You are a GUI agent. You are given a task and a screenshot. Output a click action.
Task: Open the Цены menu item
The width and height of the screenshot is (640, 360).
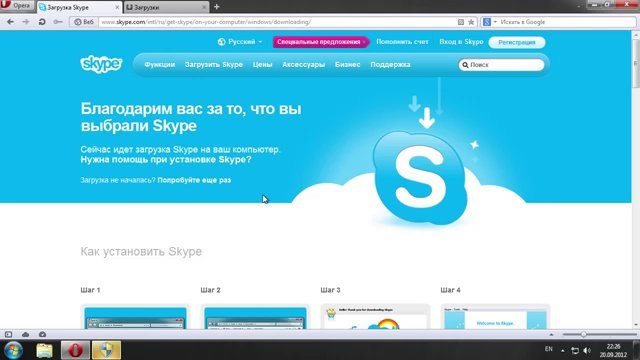point(262,64)
